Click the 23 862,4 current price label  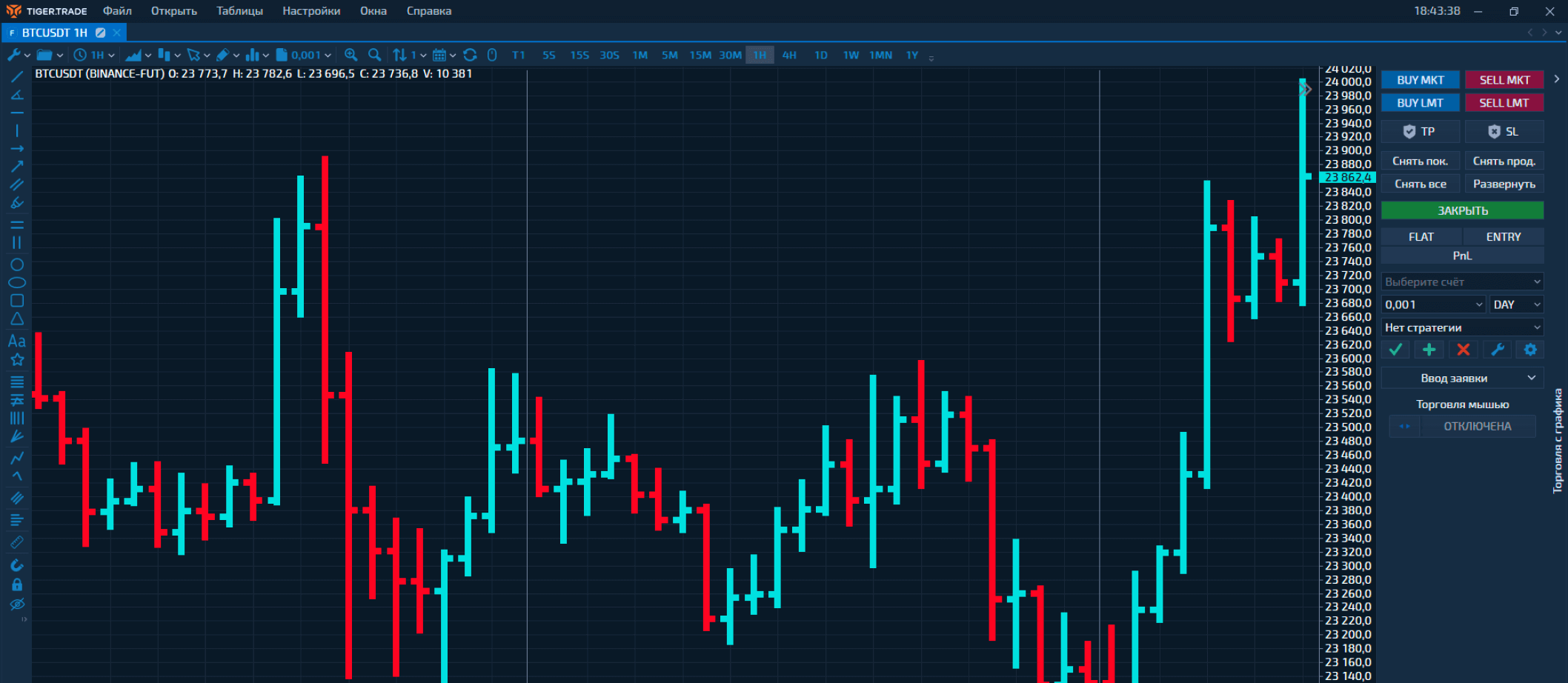click(1348, 178)
